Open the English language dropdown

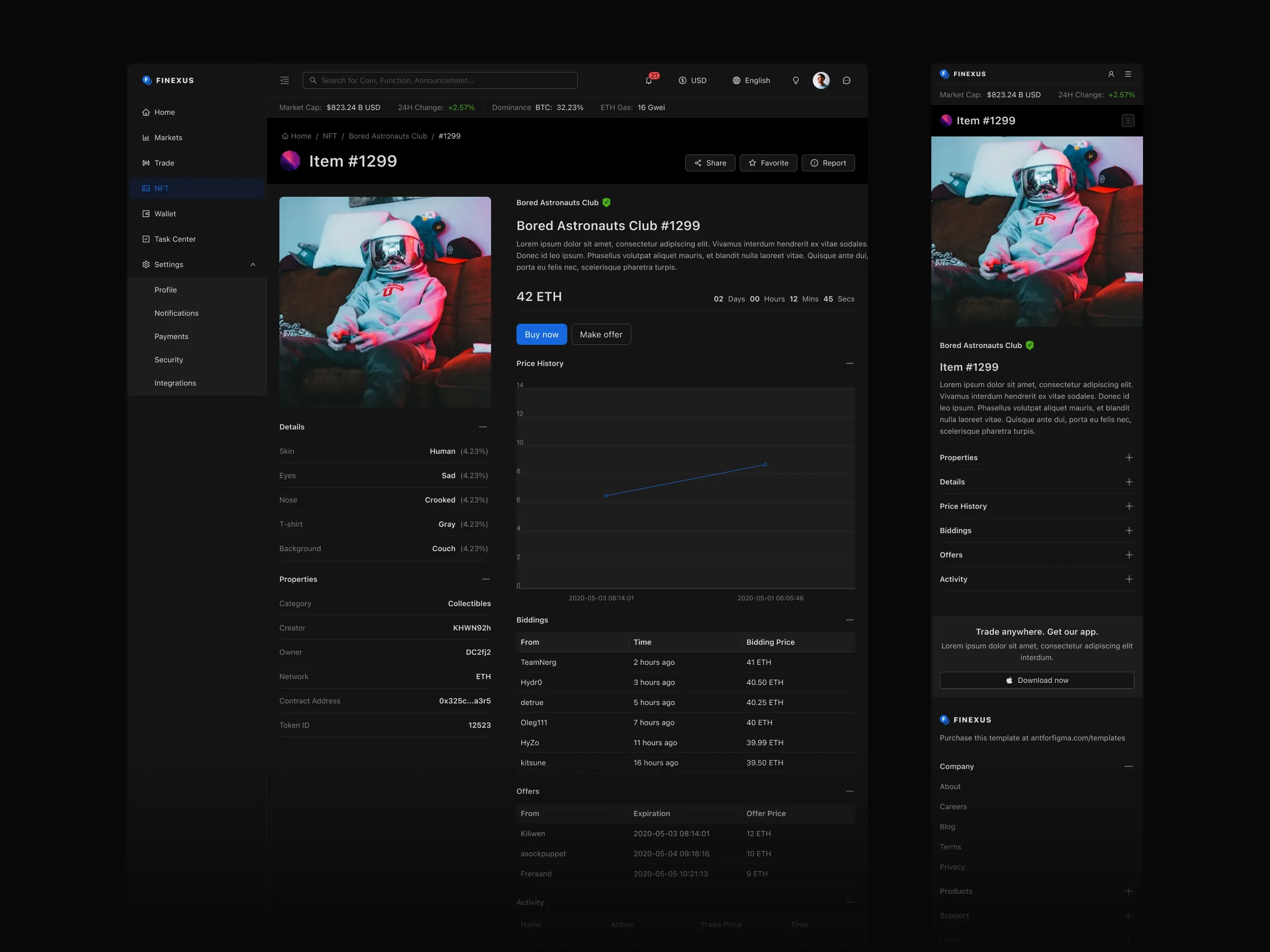pos(751,80)
